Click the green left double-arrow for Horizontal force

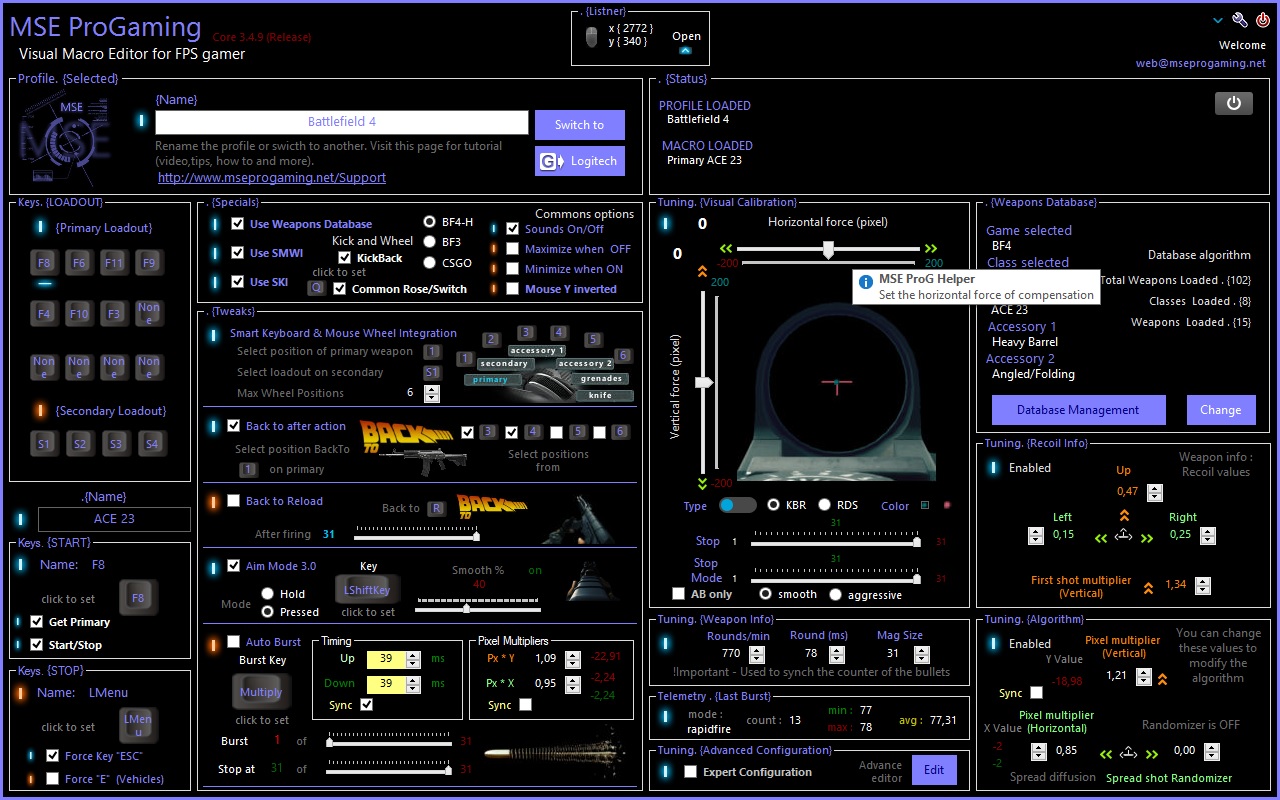pyautogui.click(x=726, y=248)
